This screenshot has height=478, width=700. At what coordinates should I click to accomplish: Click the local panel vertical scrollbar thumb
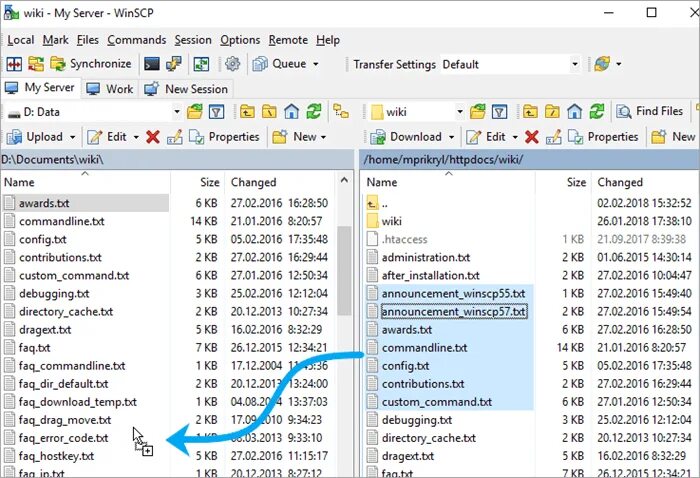pyautogui.click(x=344, y=270)
